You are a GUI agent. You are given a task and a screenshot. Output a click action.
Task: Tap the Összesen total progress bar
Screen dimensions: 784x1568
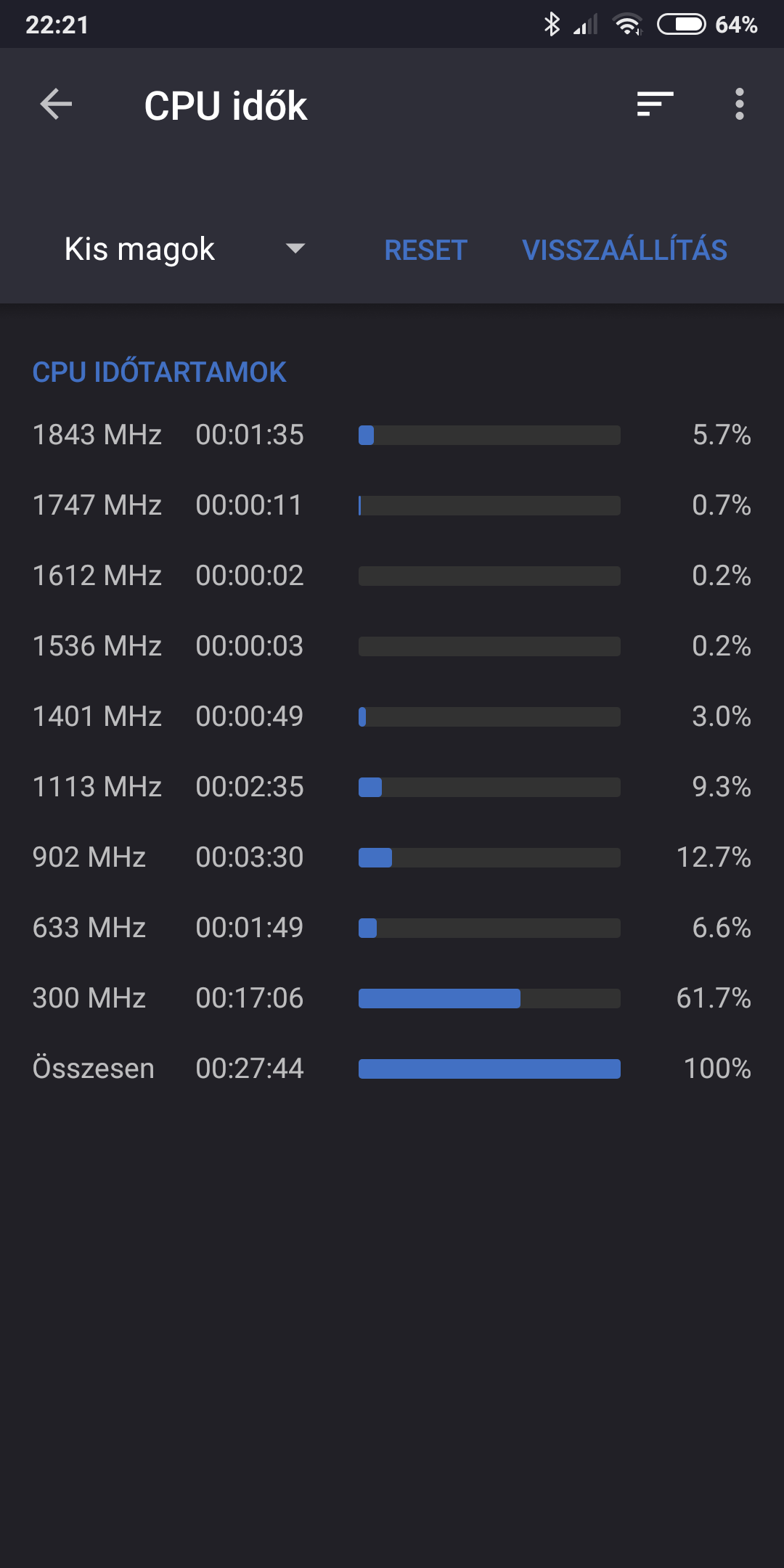click(489, 1069)
